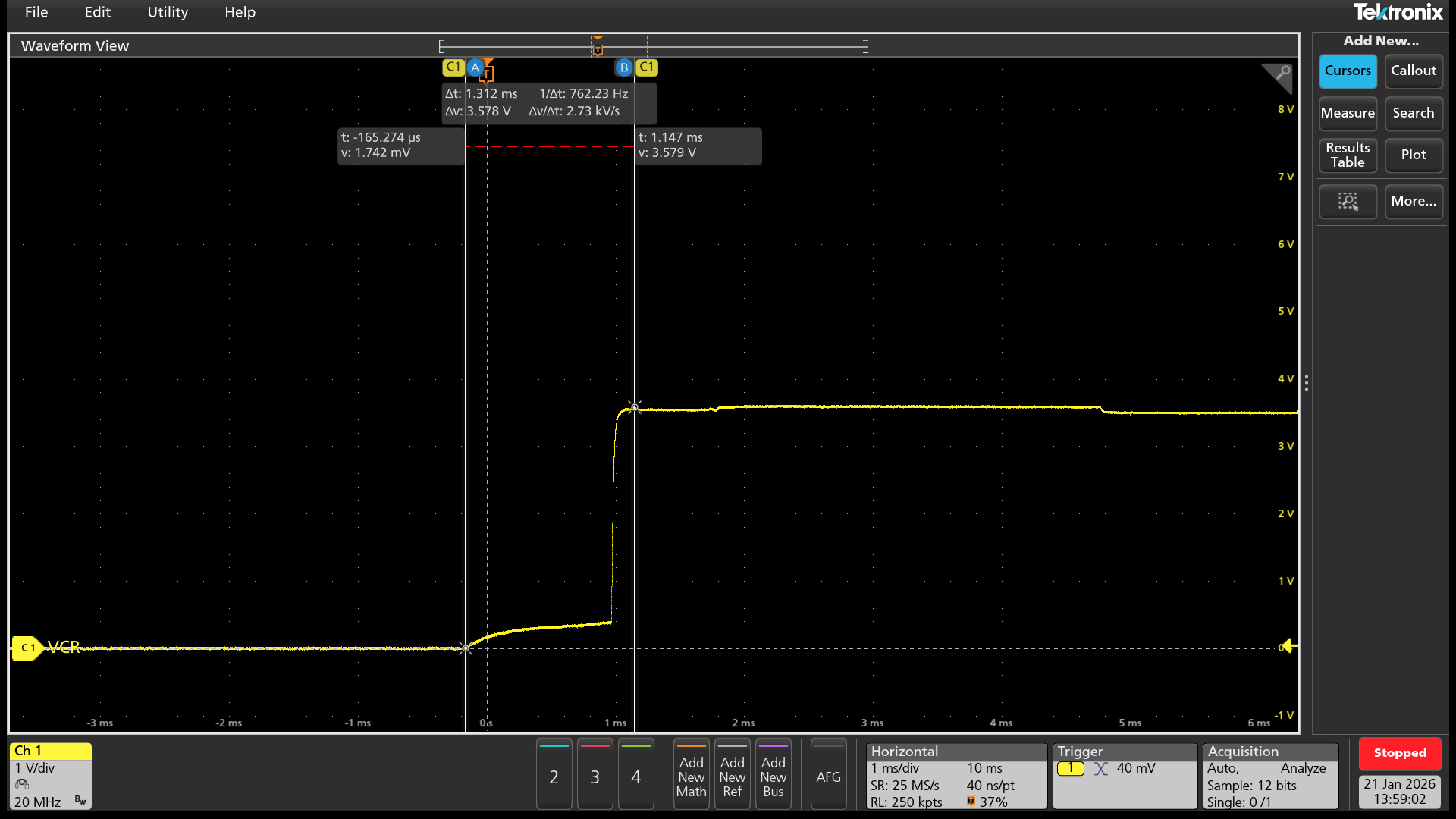1456x819 pixels.
Task: Open the Help menu
Action: point(240,12)
